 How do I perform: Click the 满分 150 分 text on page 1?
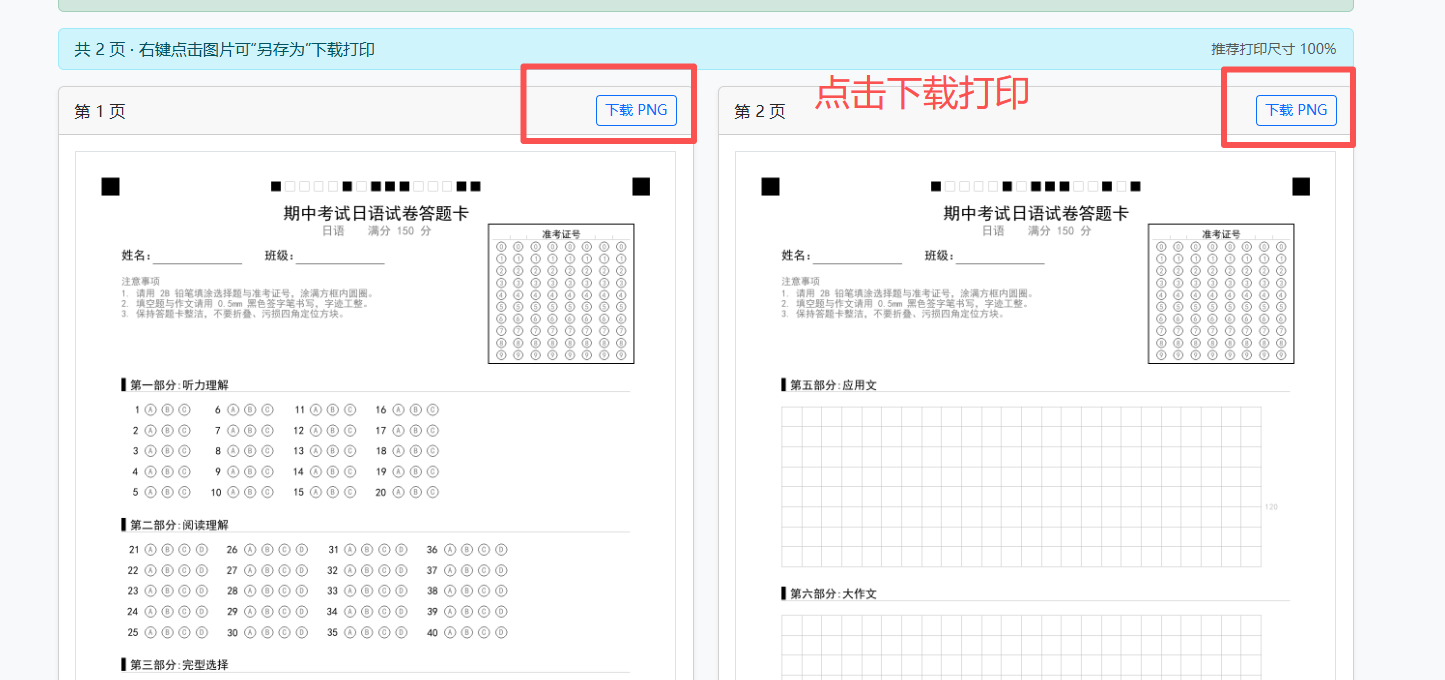(400, 231)
